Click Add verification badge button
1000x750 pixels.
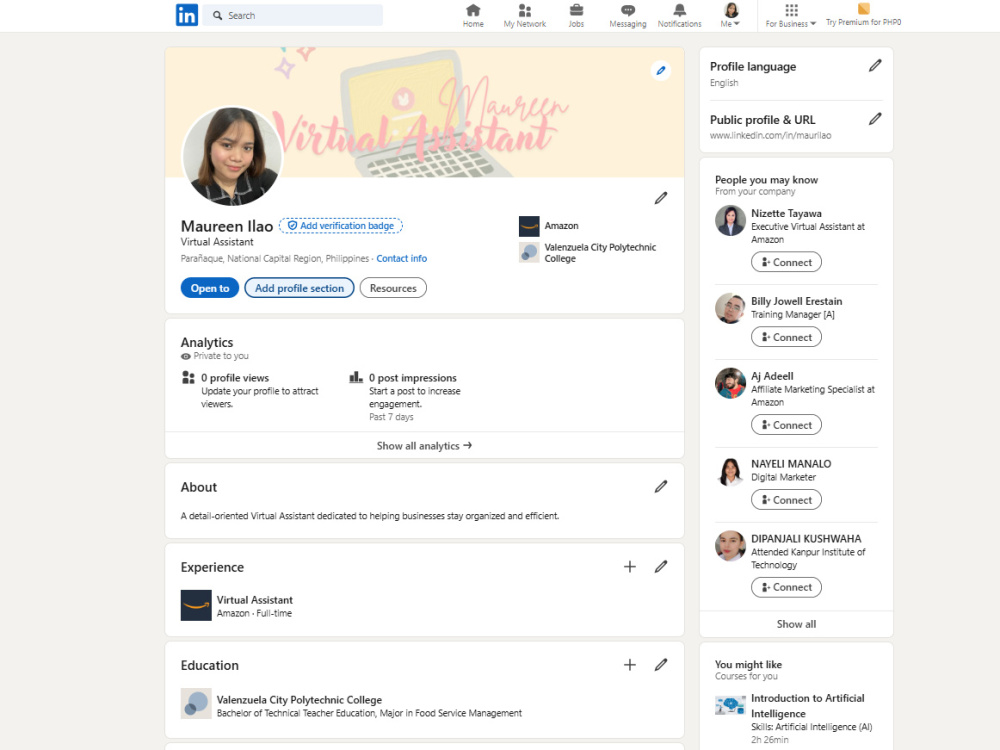click(x=341, y=225)
